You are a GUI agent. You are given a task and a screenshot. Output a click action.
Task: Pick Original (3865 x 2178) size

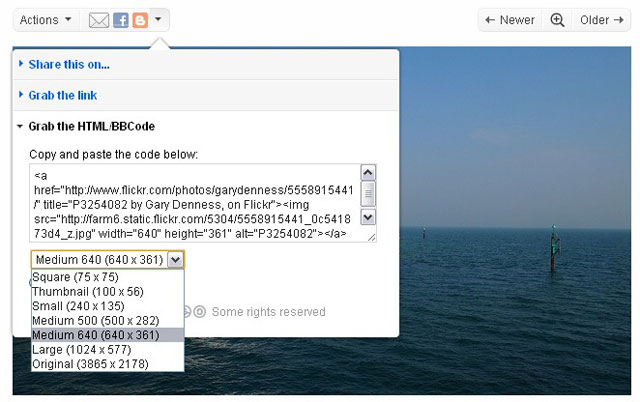pos(90,364)
